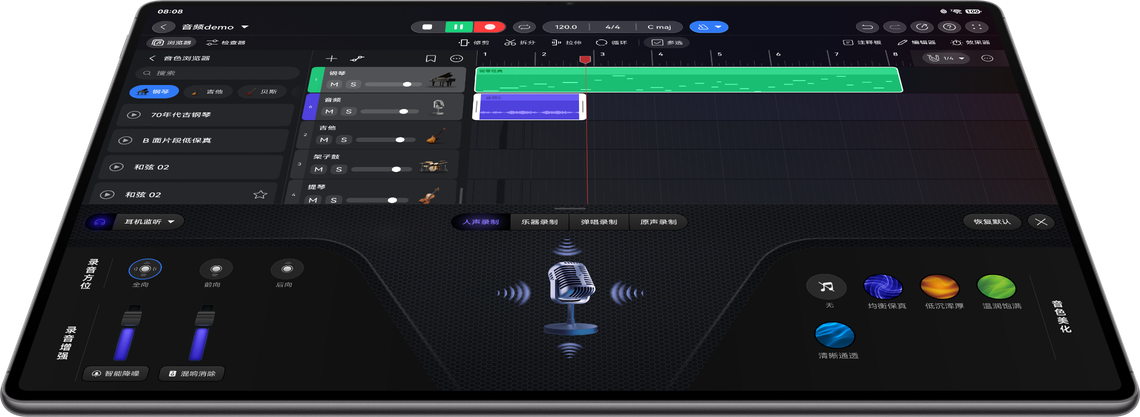Click the automation curve icon beside plus

pyautogui.click(x=357, y=58)
